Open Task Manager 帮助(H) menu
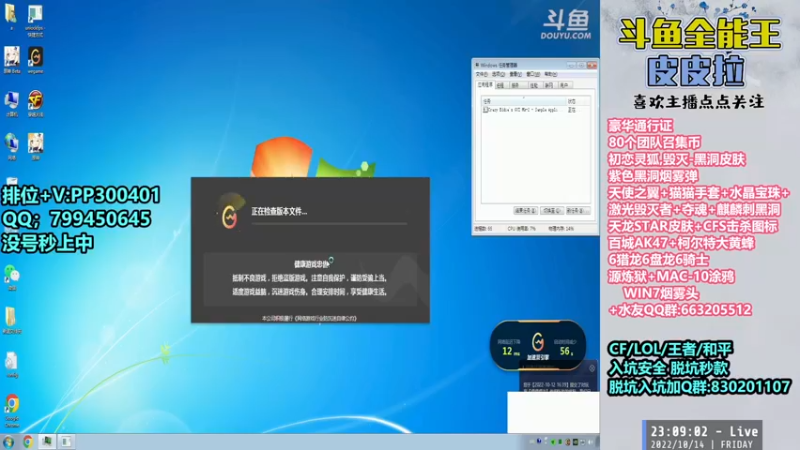 (551, 74)
